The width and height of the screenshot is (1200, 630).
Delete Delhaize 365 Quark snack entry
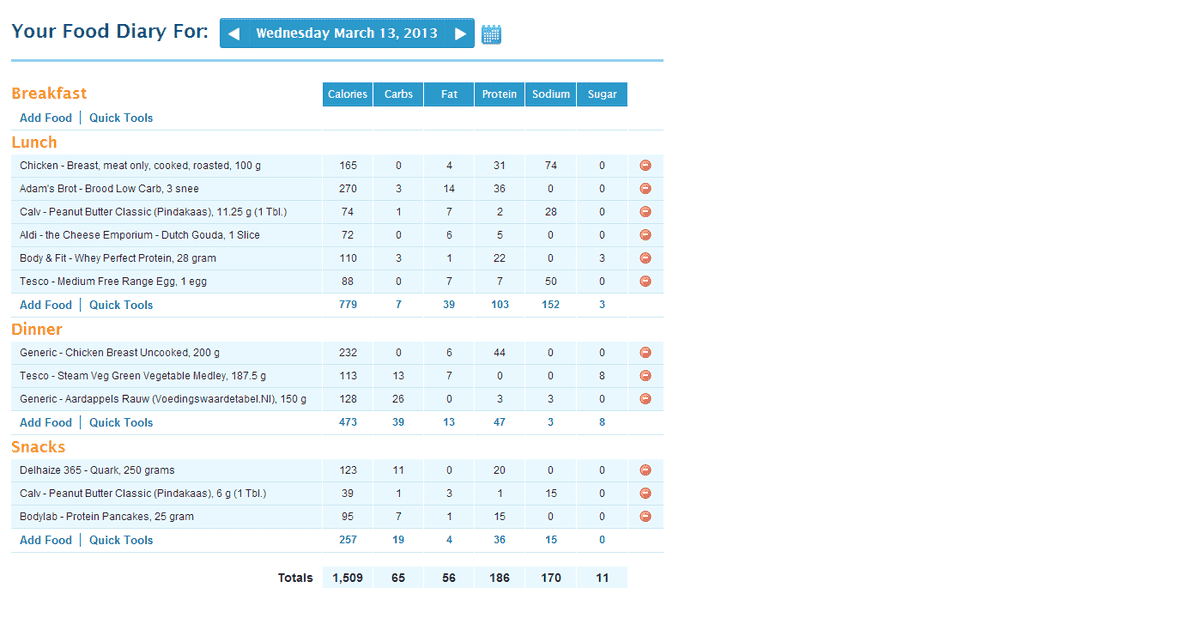(x=645, y=470)
